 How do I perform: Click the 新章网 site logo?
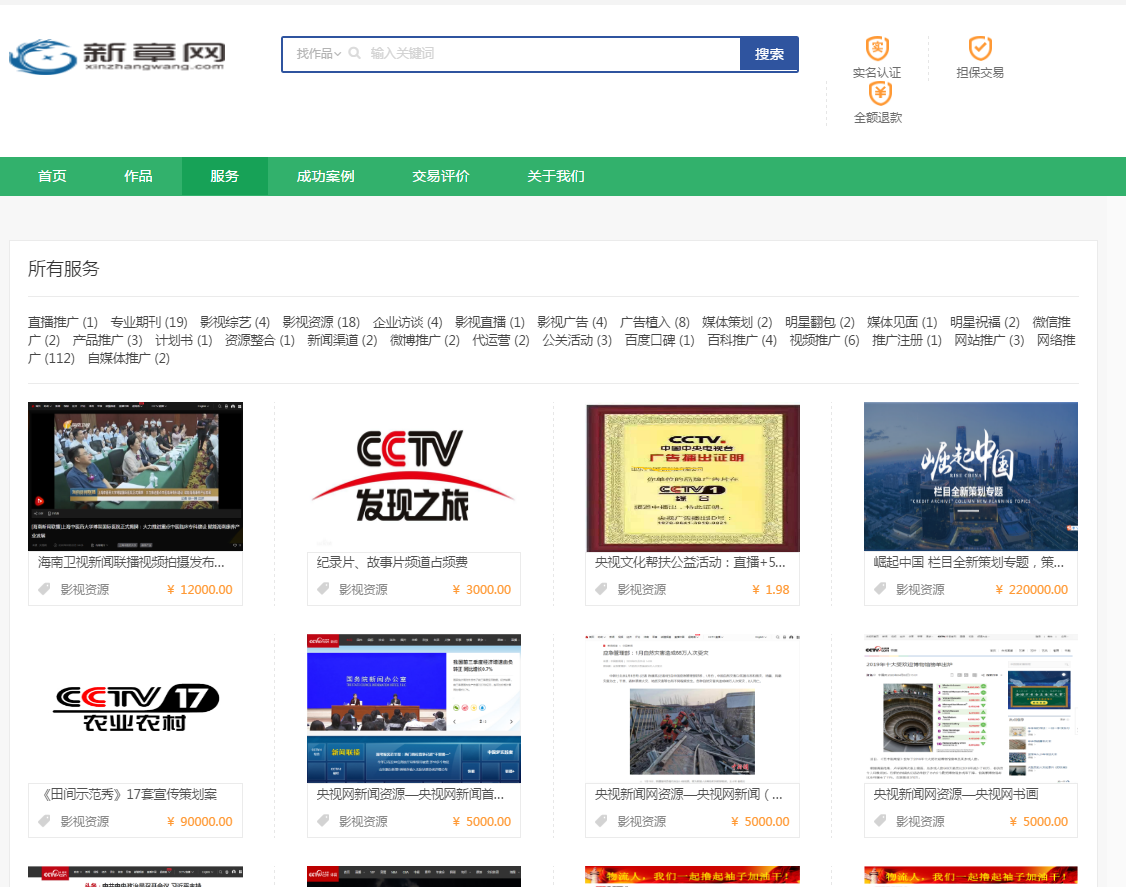click(117, 55)
